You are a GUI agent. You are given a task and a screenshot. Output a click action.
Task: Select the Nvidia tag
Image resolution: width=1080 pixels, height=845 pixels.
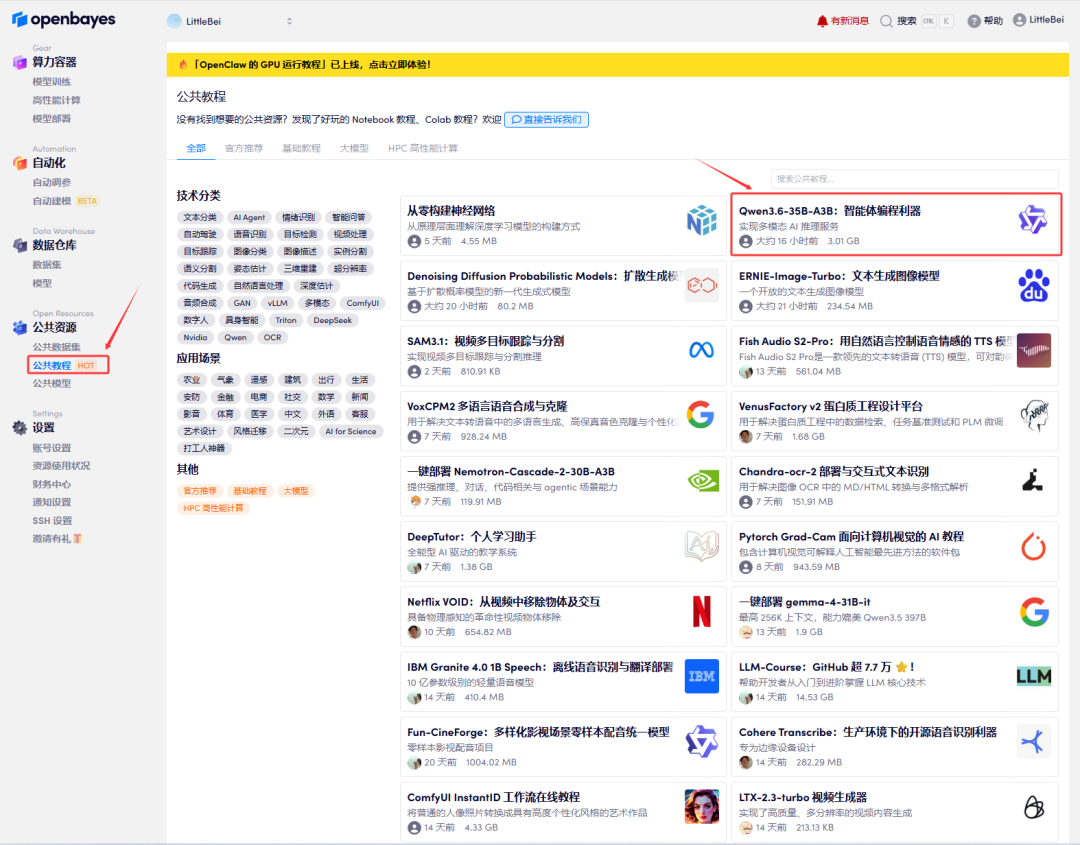pyautogui.click(x=195, y=337)
